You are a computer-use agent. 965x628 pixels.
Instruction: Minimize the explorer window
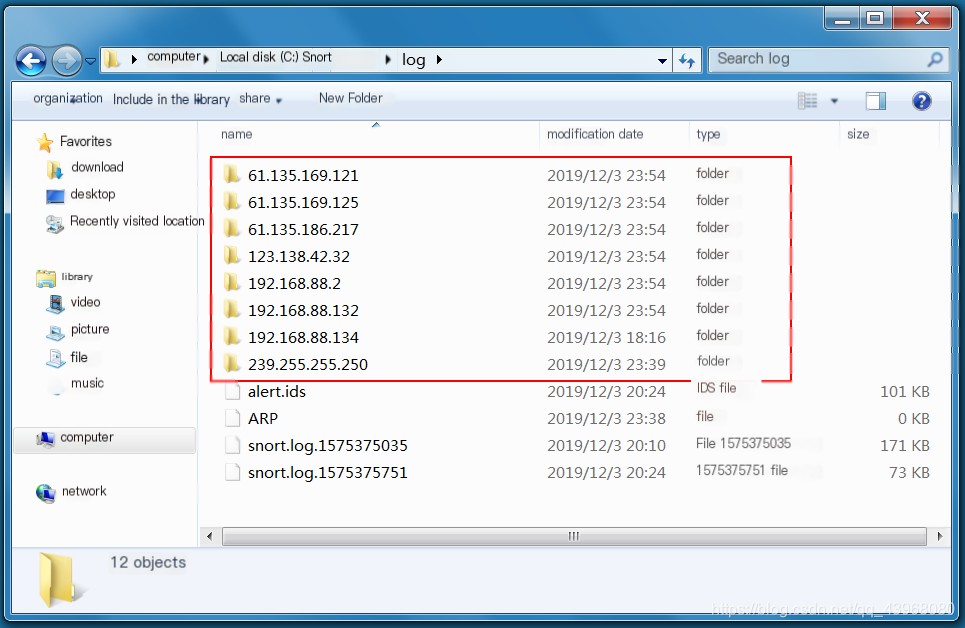pos(843,18)
